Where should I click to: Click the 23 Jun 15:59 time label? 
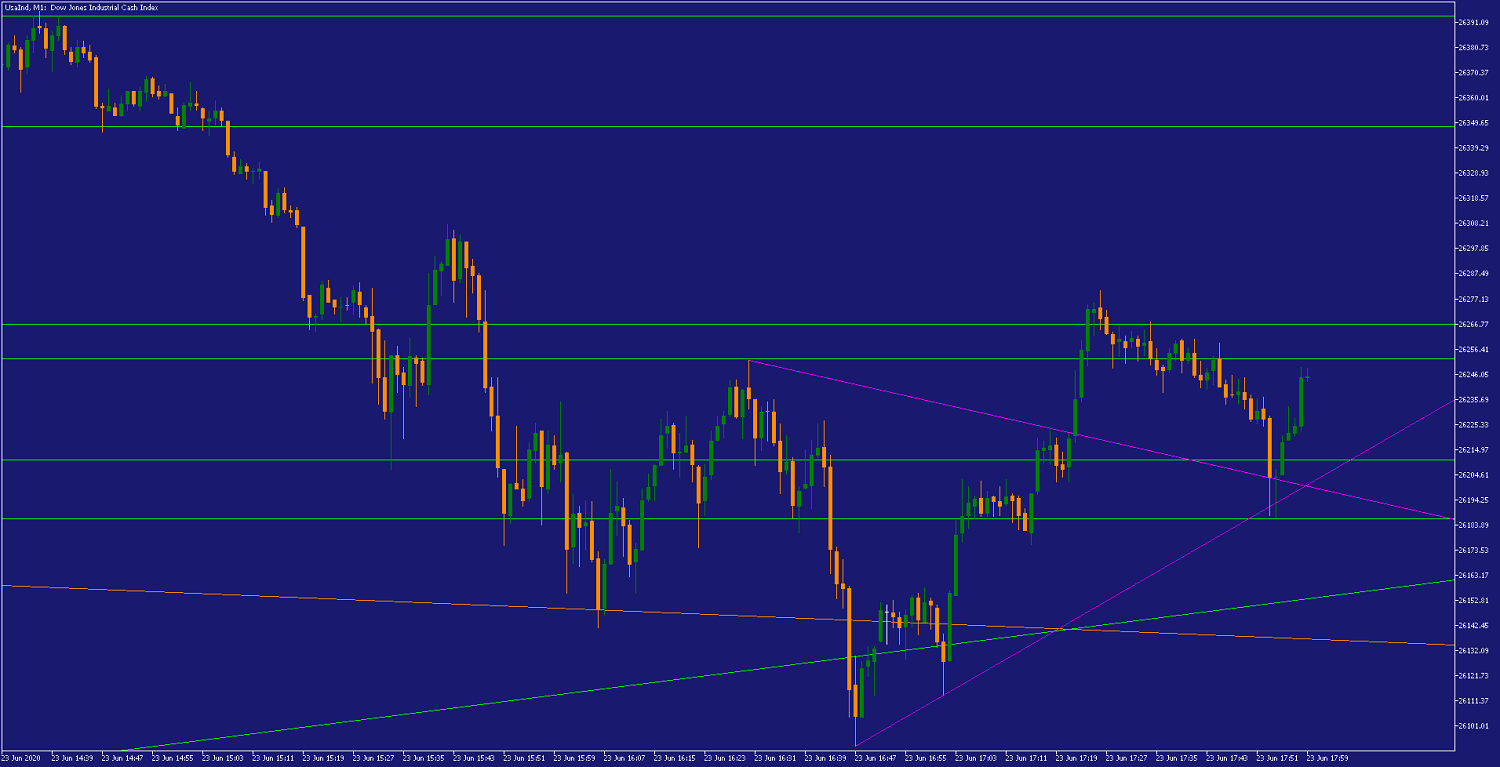tap(572, 758)
